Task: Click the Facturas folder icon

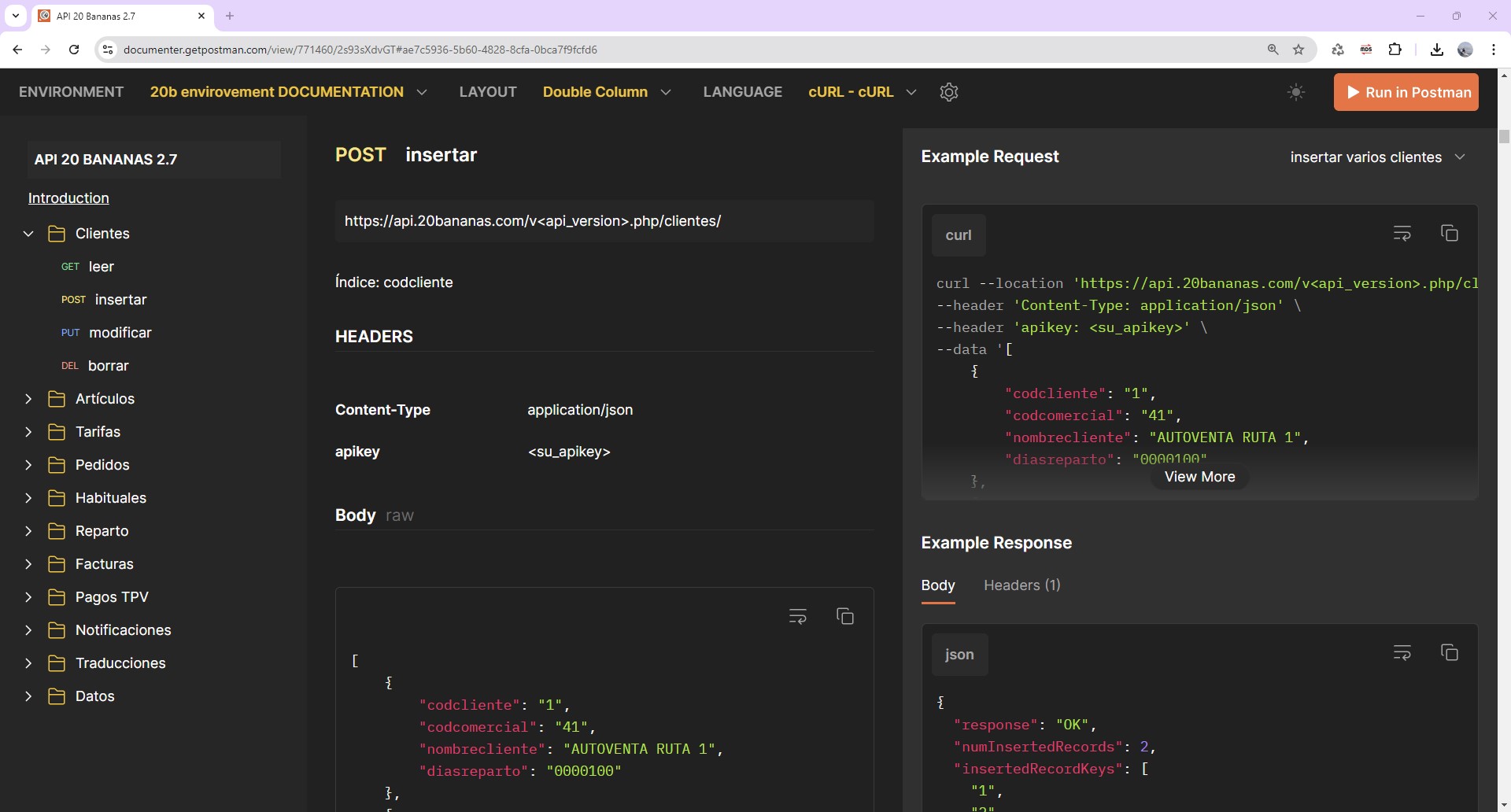Action: pyautogui.click(x=57, y=564)
